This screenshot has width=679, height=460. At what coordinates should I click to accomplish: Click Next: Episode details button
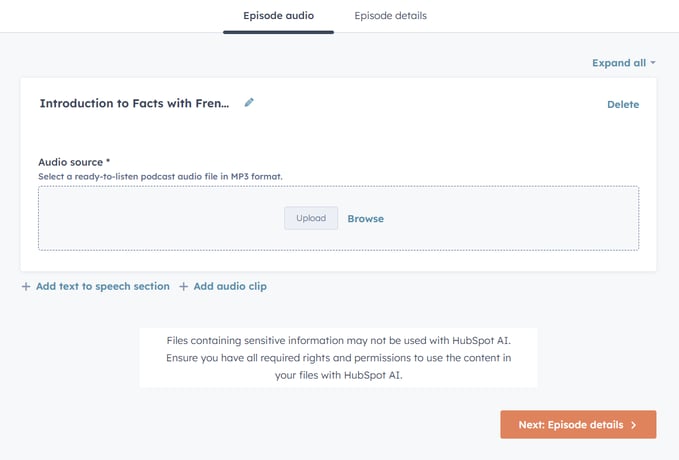(x=578, y=424)
